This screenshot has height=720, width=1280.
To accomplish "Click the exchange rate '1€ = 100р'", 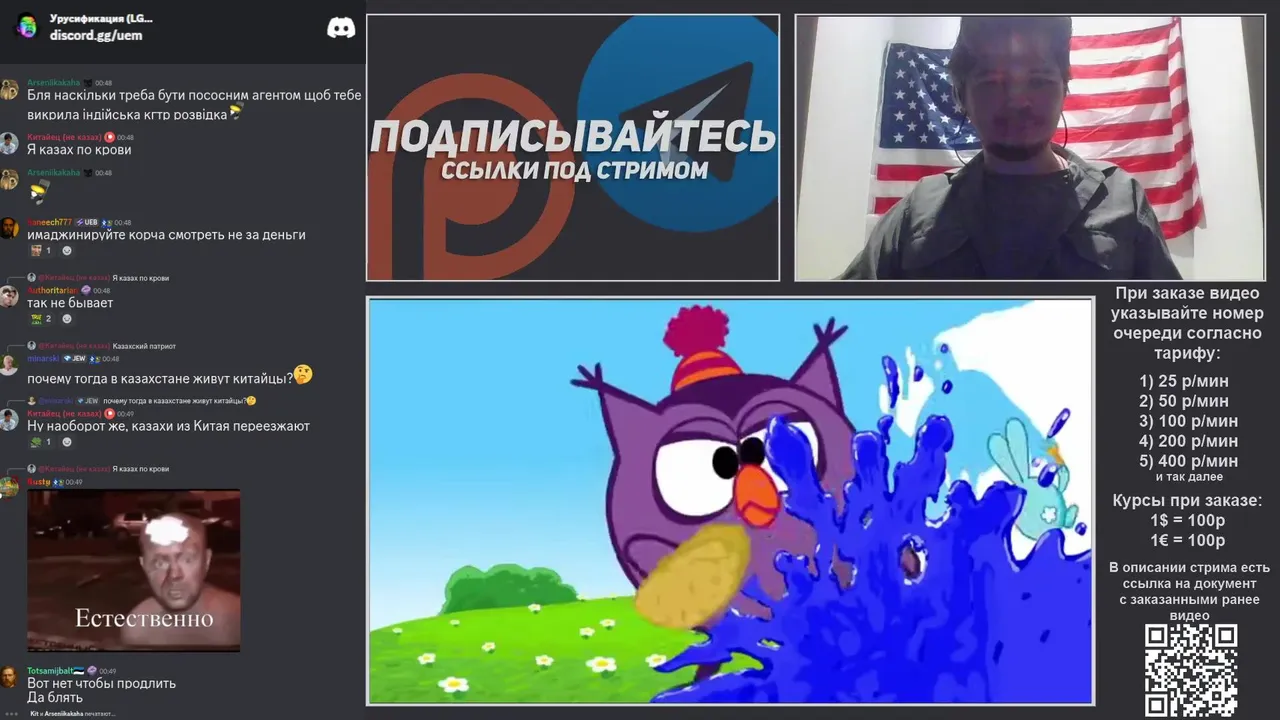I will tap(1187, 541).
